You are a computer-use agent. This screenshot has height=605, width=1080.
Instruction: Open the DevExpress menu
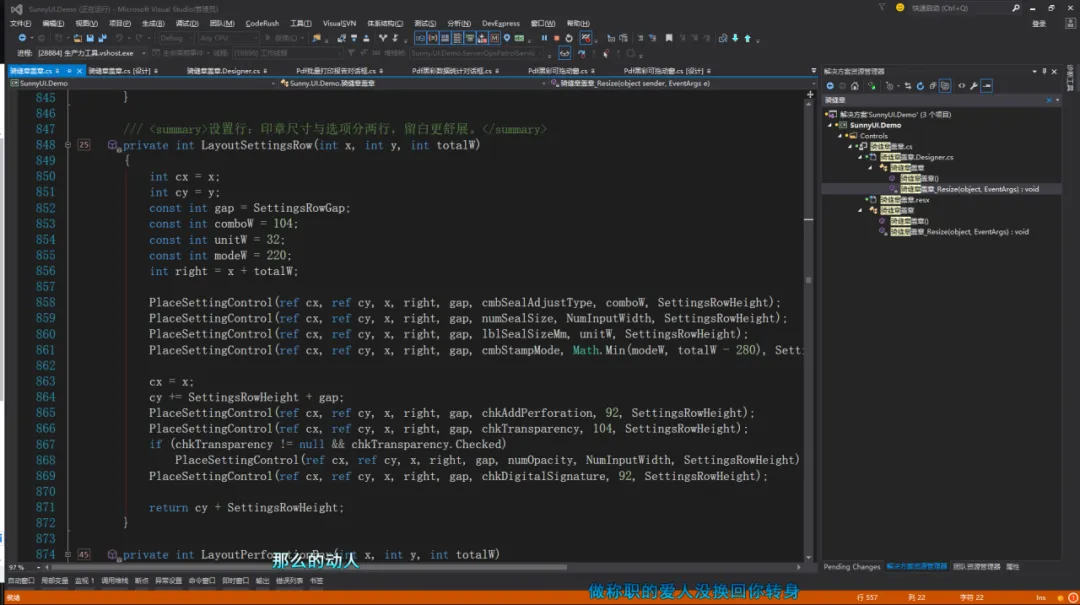501,23
